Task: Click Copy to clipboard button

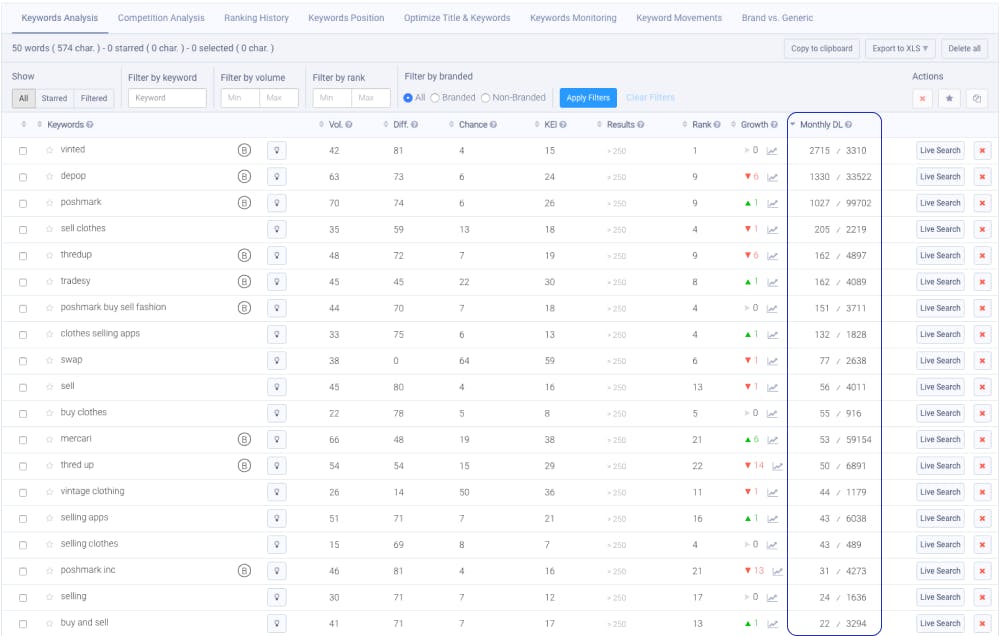Action: [821, 48]
